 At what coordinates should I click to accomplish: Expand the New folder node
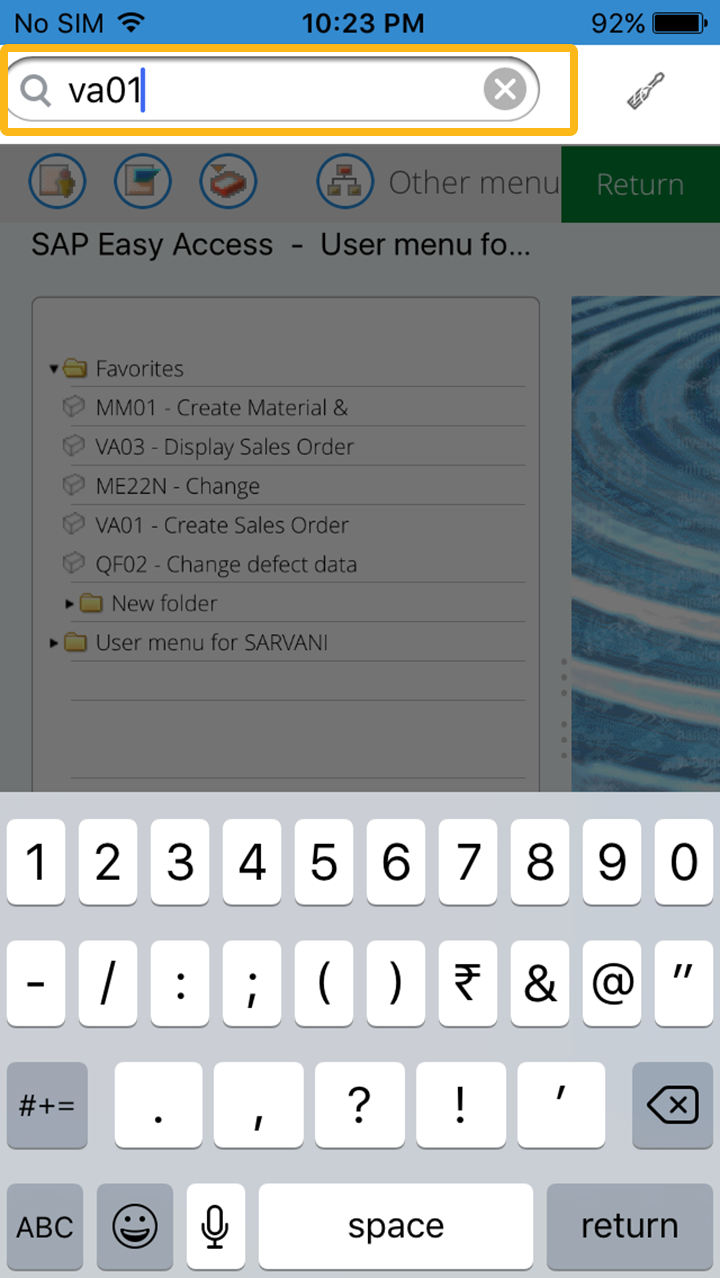click(70, 604)
